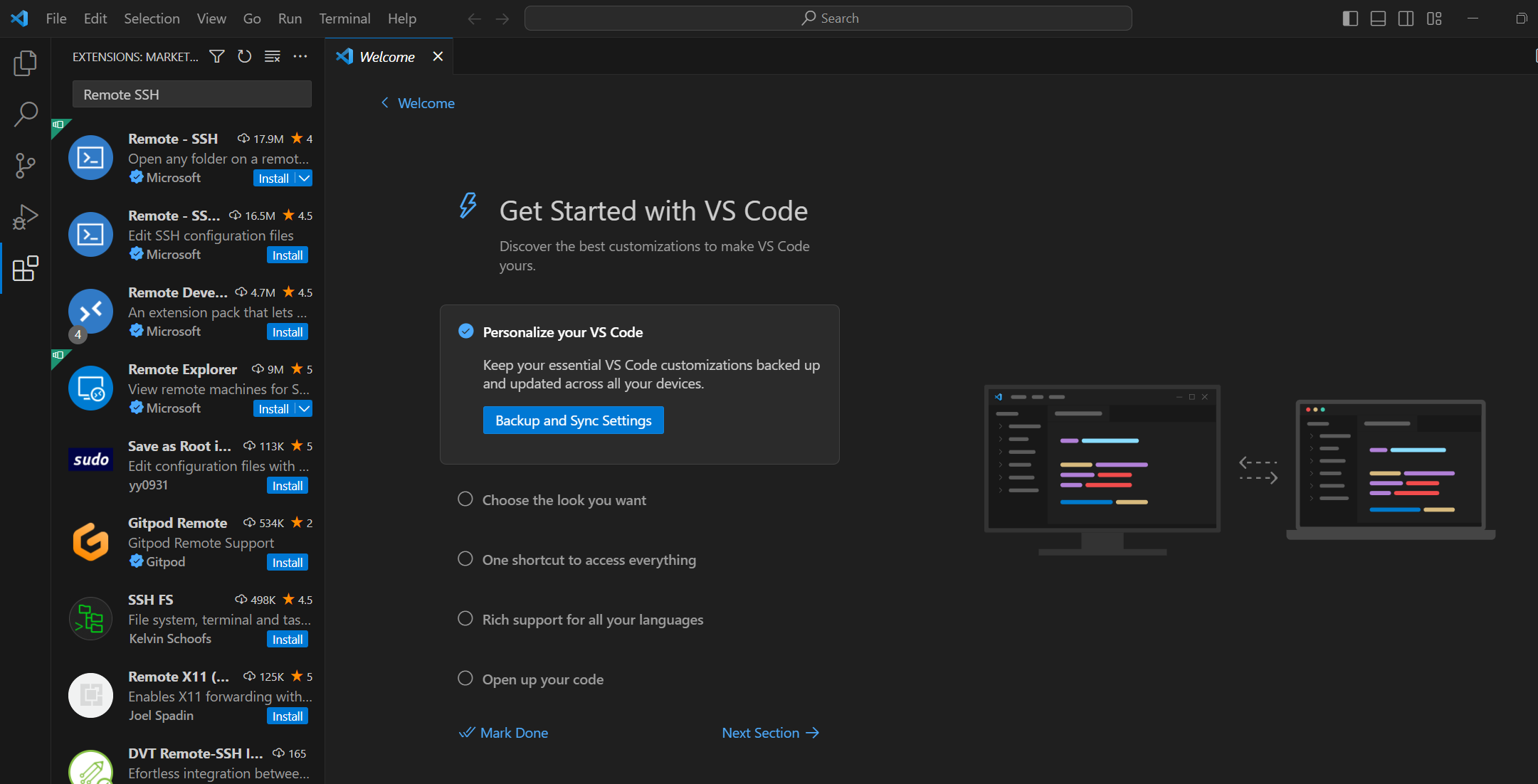1538x784 pixels.
Task: Go back in navigation history
Action: click(x=475, y=18)
